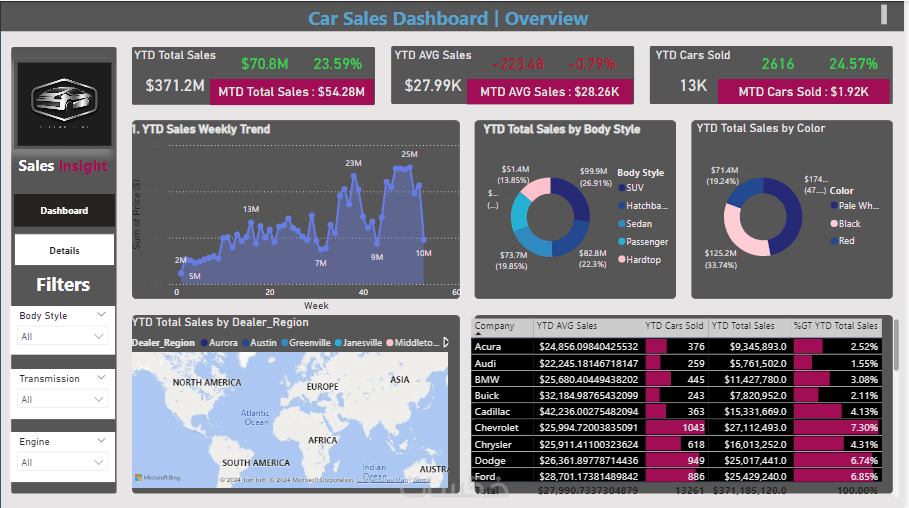Viewport: 909px width, 508px height.
Task: Switch to the Dashboard page
Action: [x=64, y=211]
